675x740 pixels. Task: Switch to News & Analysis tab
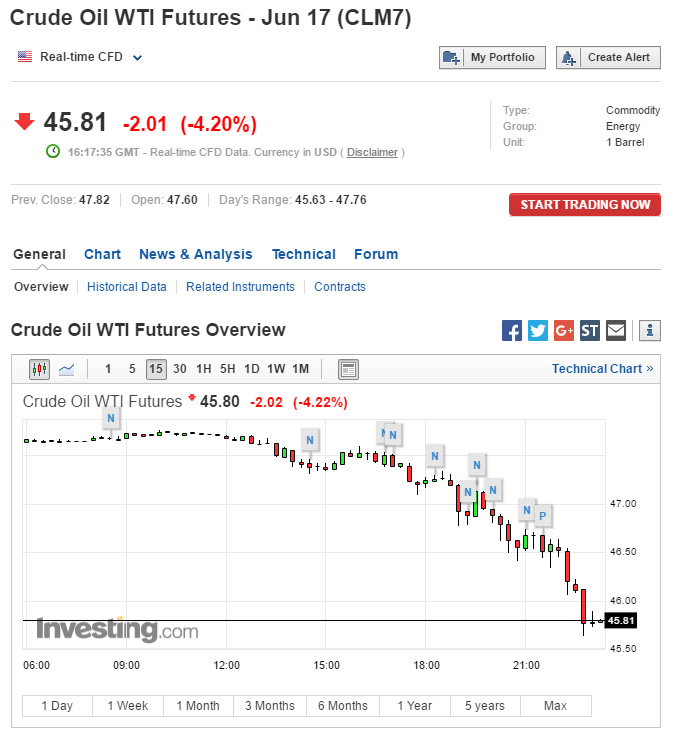point(196,254)
